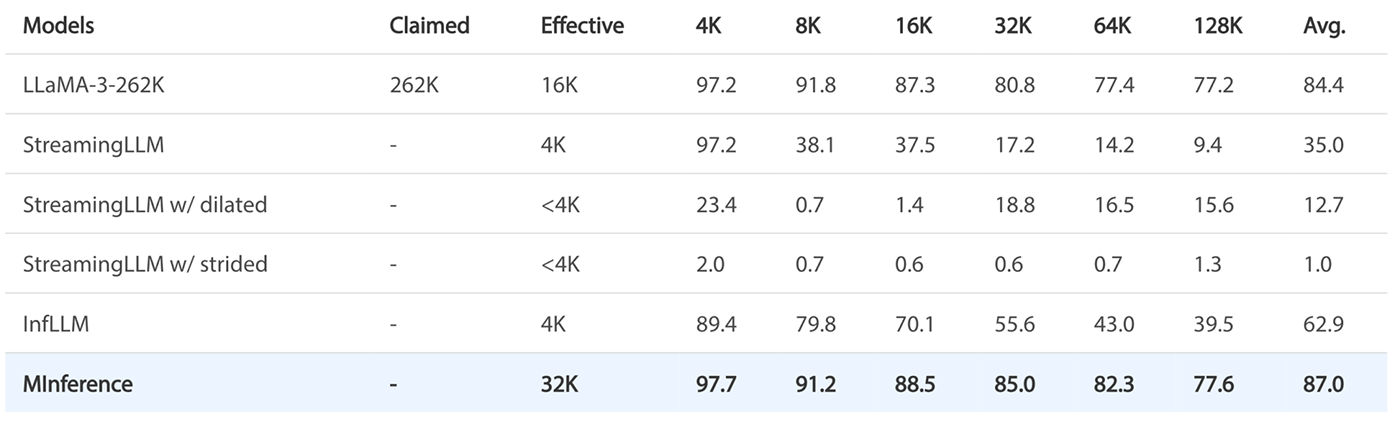This screenshot has width=1400, height=425.
Task: Select the 97.7 score in MInference row
Action: tap(716, 383)
